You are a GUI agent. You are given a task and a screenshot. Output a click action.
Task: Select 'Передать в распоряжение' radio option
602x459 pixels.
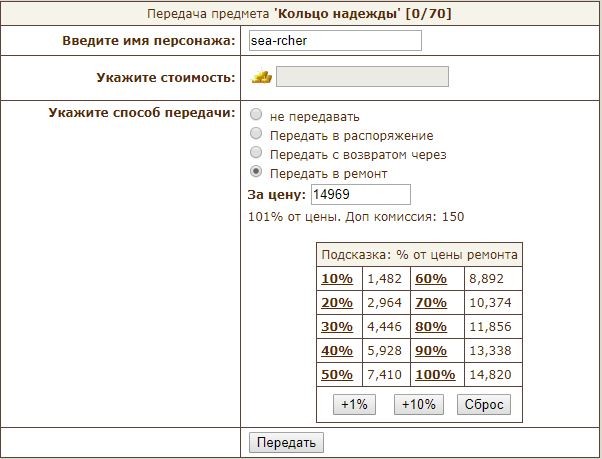click(x=256, y=134)
